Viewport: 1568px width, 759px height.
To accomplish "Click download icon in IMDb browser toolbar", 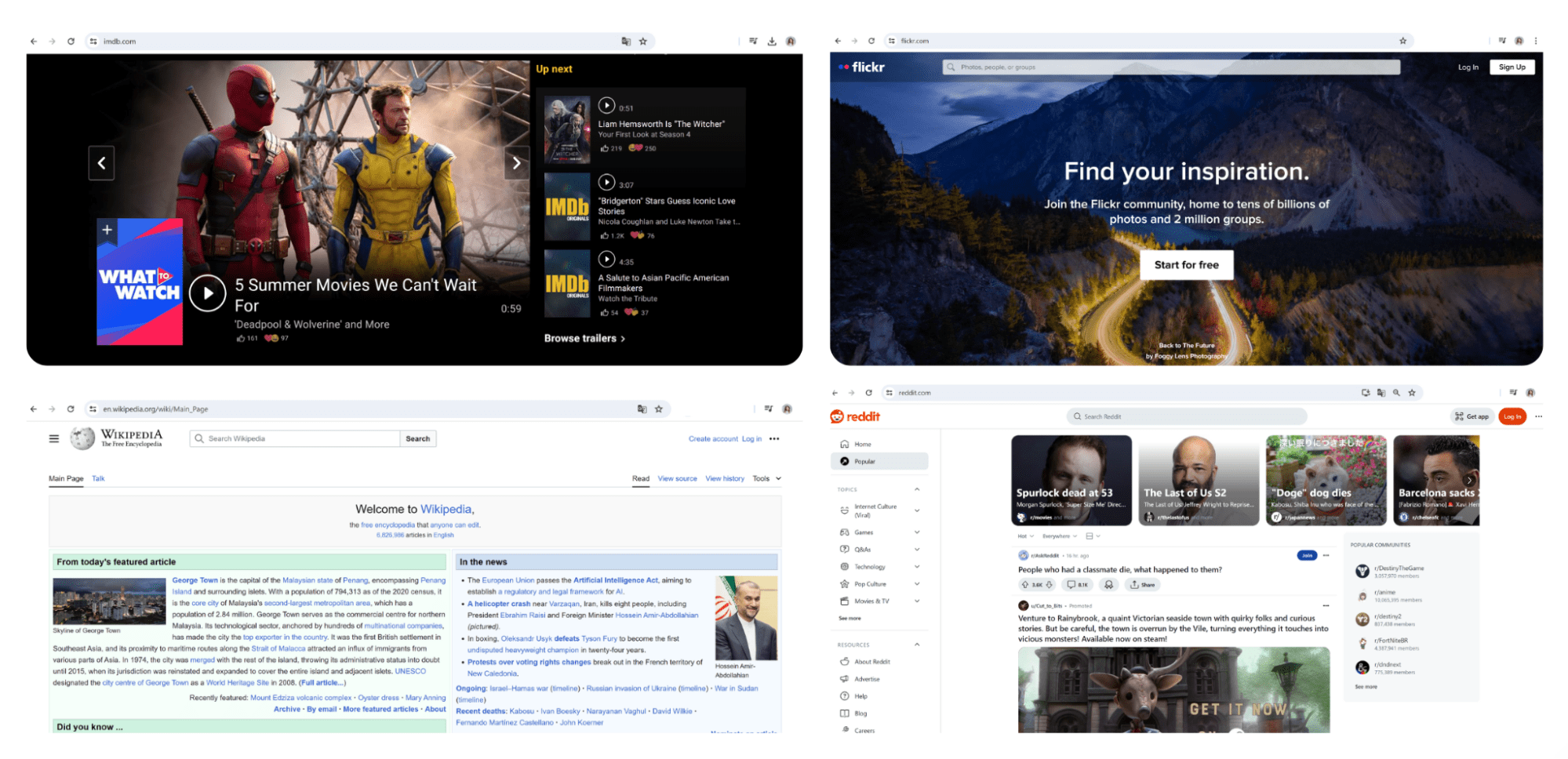I will click(772, 42).
